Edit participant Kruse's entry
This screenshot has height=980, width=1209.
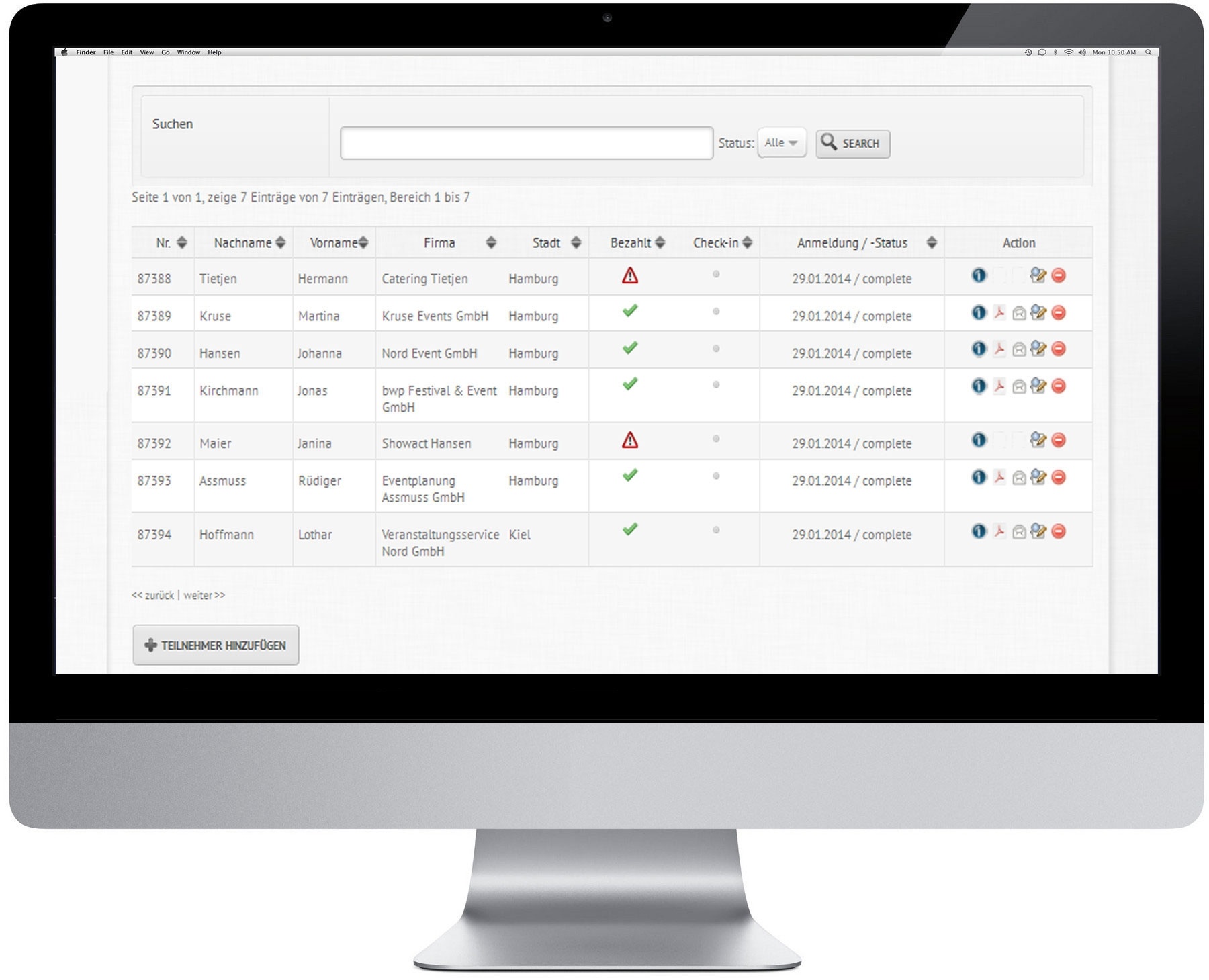1038,312
